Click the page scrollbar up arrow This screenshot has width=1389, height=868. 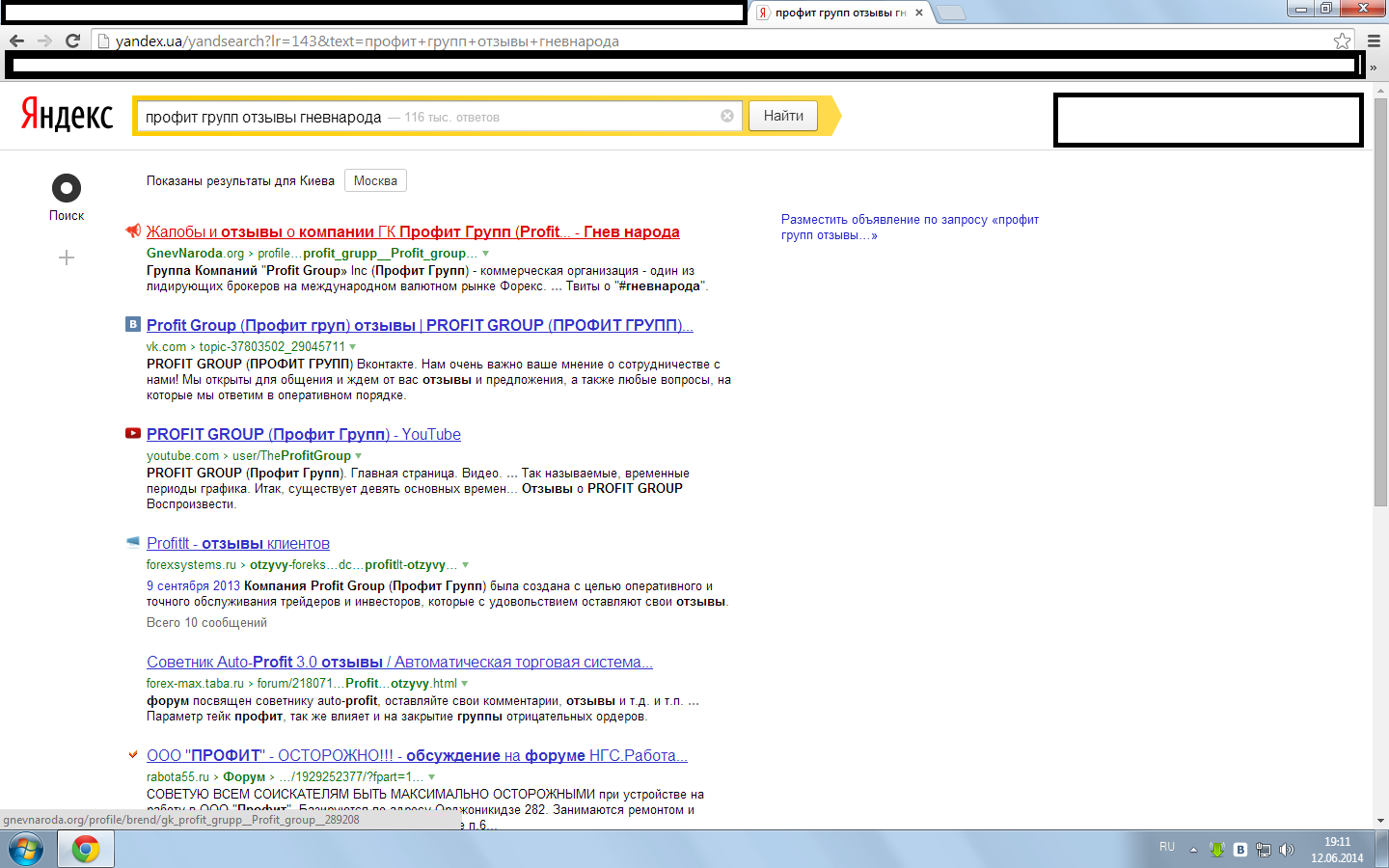tap(1380, 90)
